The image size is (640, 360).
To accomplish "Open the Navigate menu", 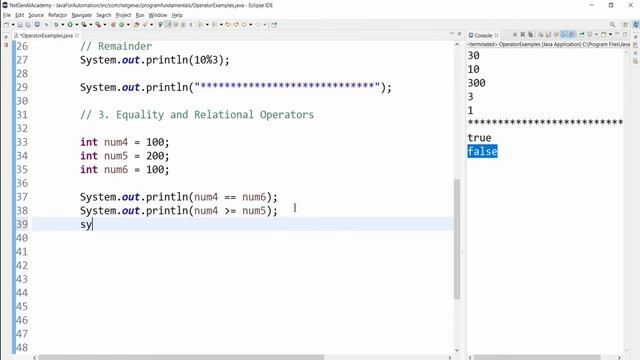I will click(x=82, y=15).
